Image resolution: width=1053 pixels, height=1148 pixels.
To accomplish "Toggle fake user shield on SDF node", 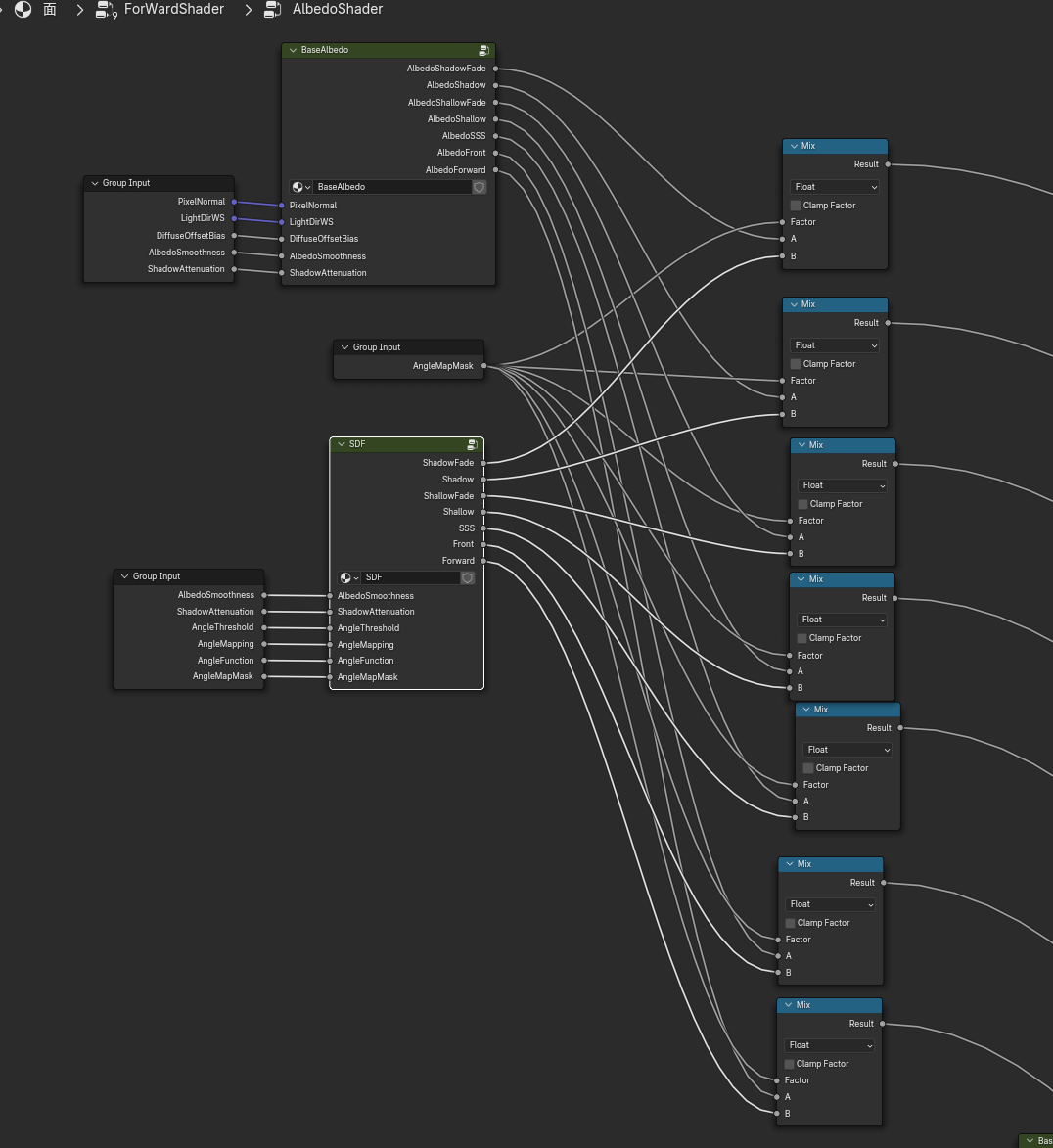I will (x=468, y=578).
